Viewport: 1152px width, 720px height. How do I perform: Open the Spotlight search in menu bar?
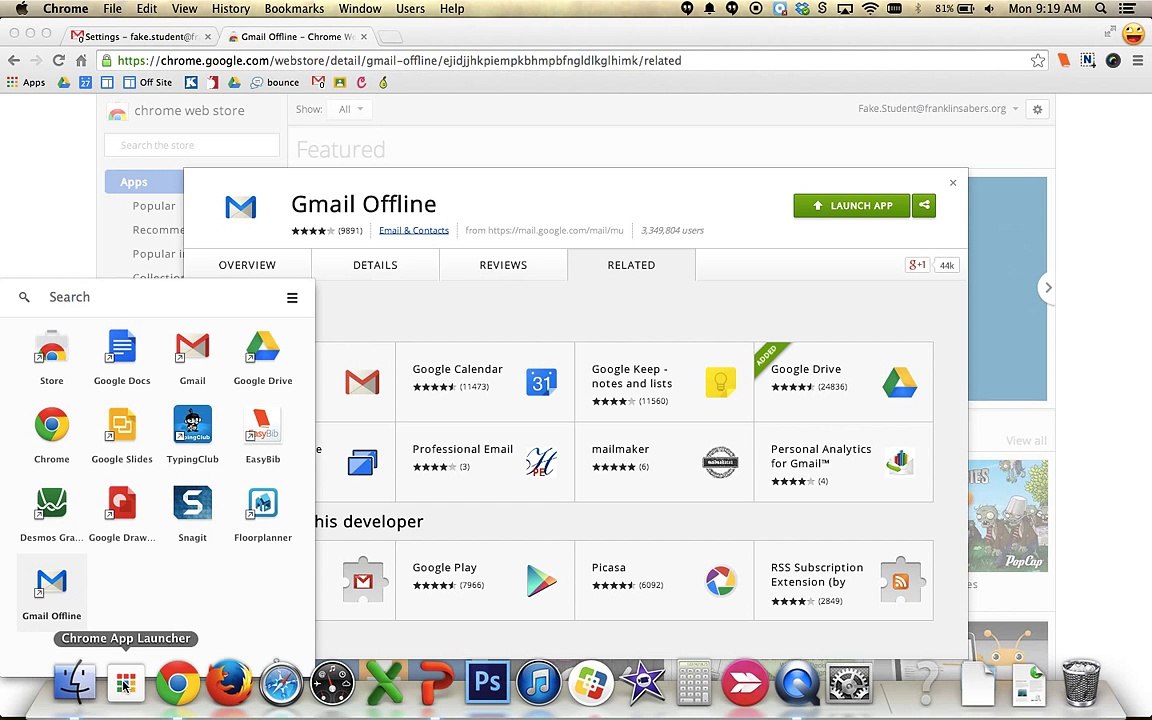1100,9
